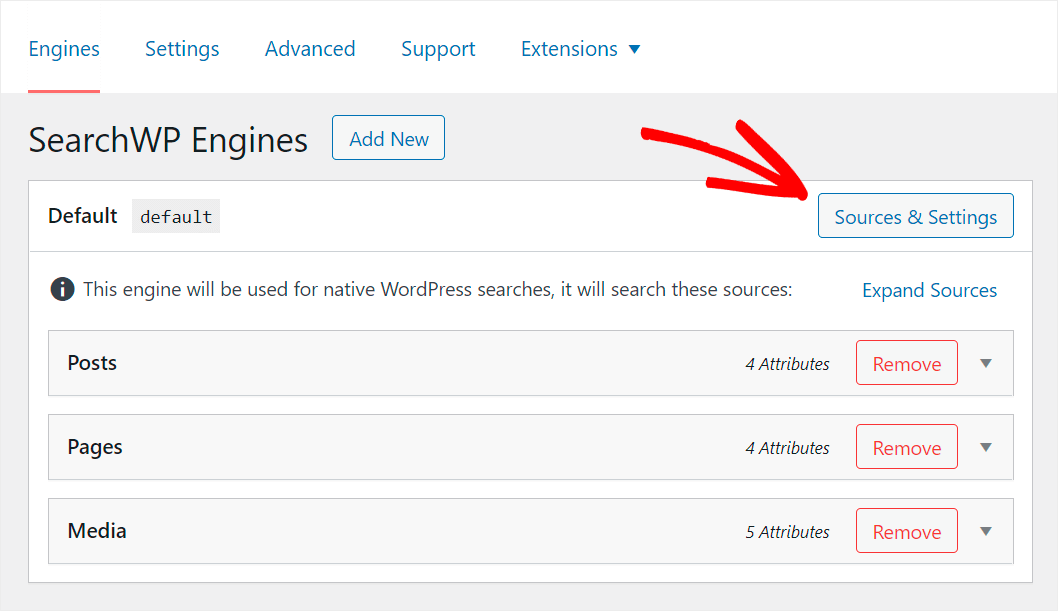Remove the Pages source
Viewport: 1058px width, 611px height.
(906, 447)
